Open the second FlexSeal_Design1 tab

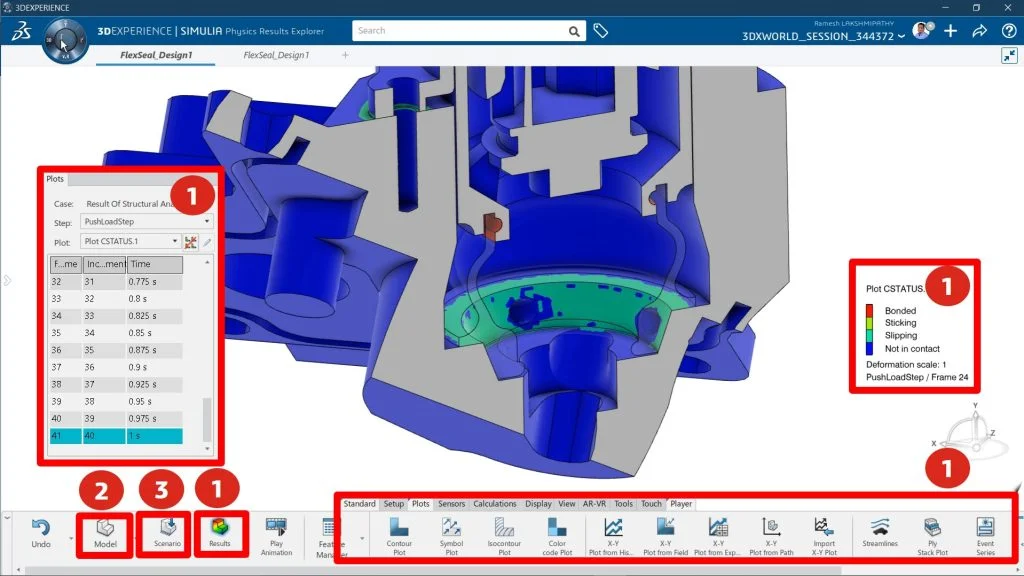pos(276,55)
